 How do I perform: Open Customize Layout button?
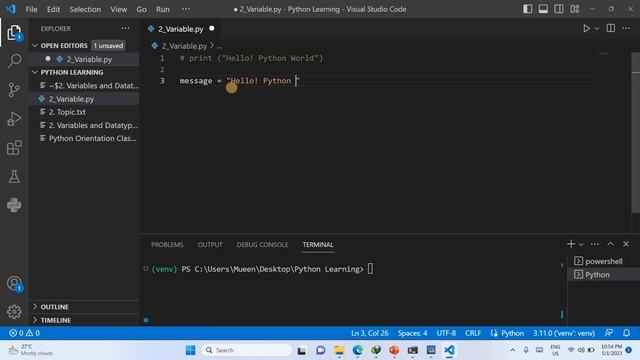click(575, 9)
